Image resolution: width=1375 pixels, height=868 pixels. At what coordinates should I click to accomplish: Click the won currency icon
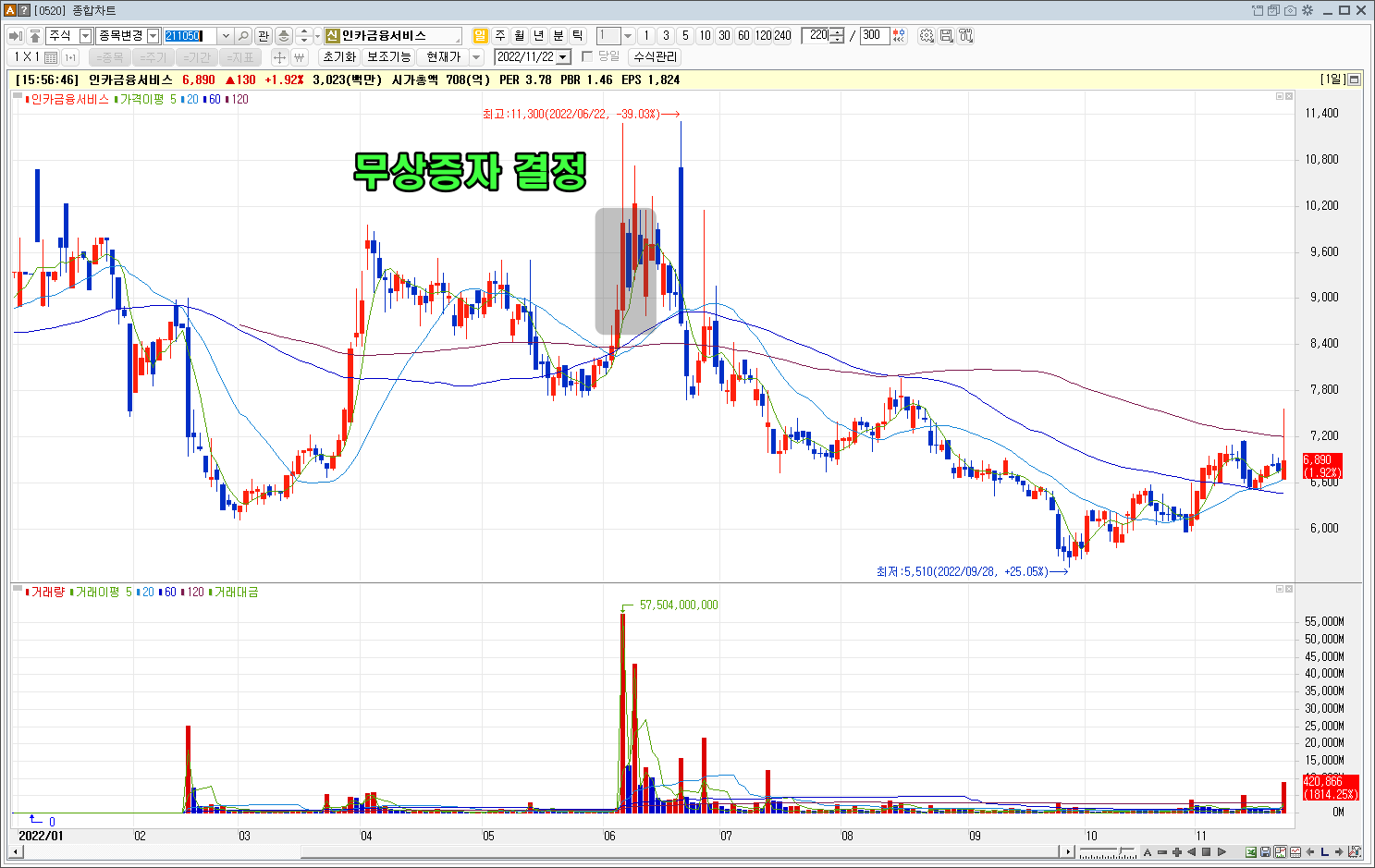299,57
